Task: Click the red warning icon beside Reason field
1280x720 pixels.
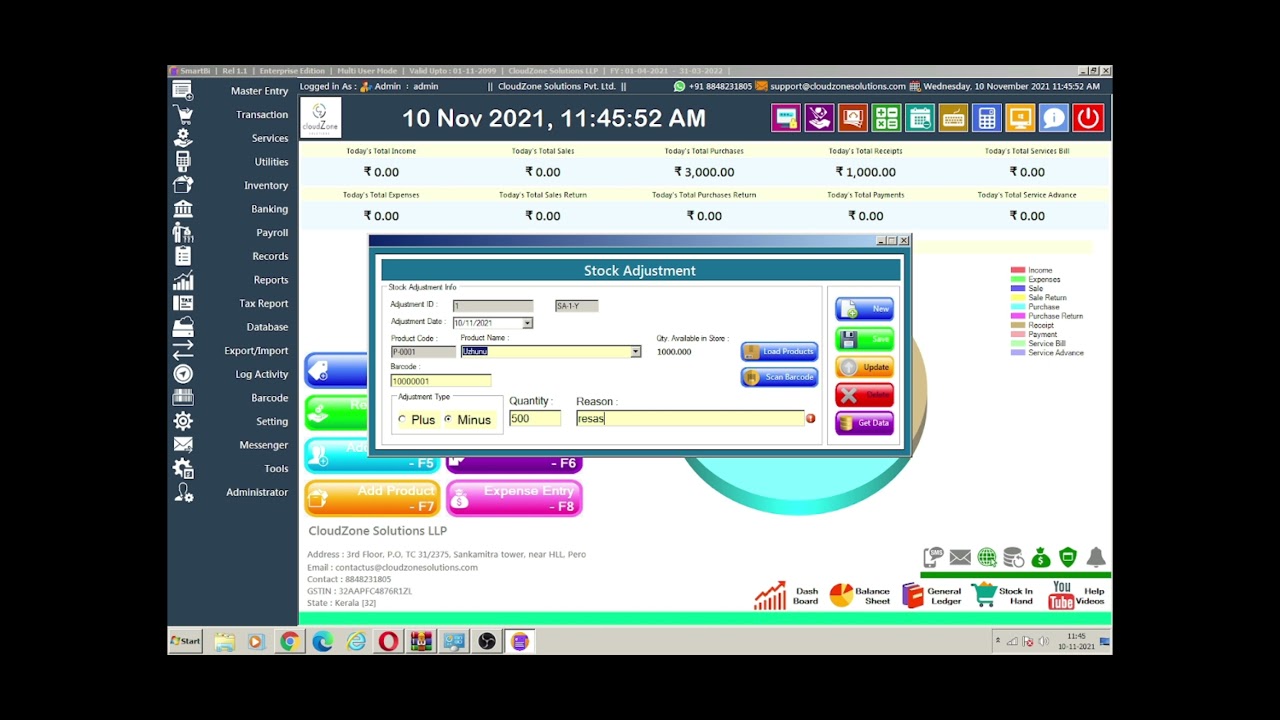Action: pyautogui.click(x=810, y=419)
